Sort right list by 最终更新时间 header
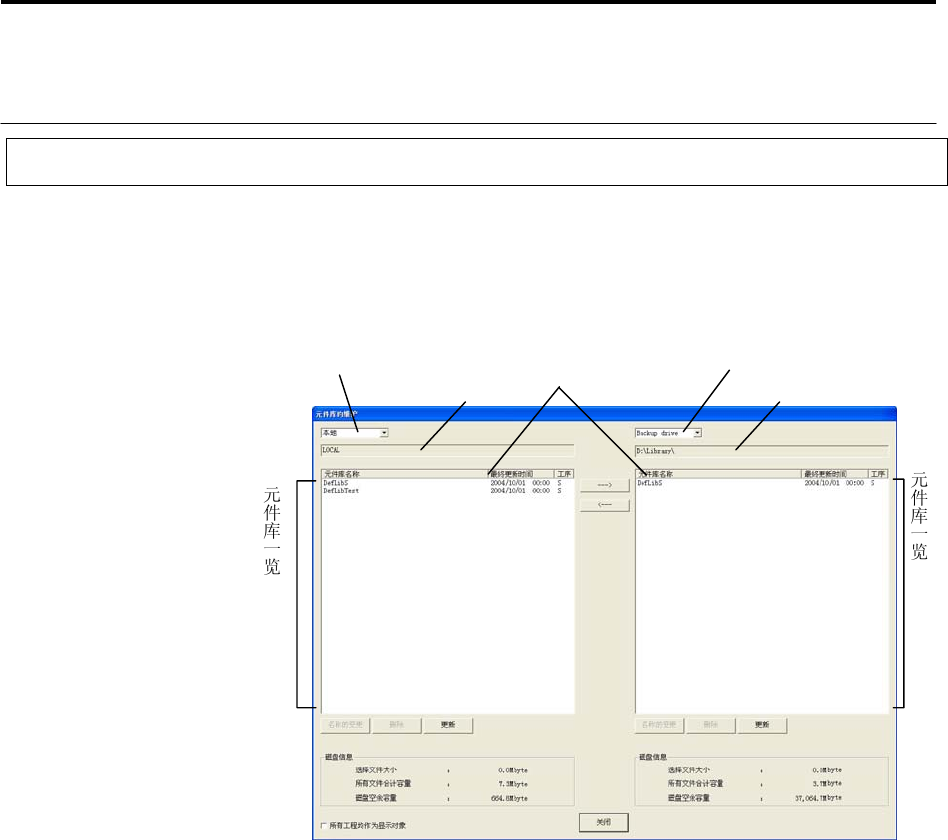Image resolution: width=948 pixels, height=840 pixels. pyautogui.click(x=834, y=474)
